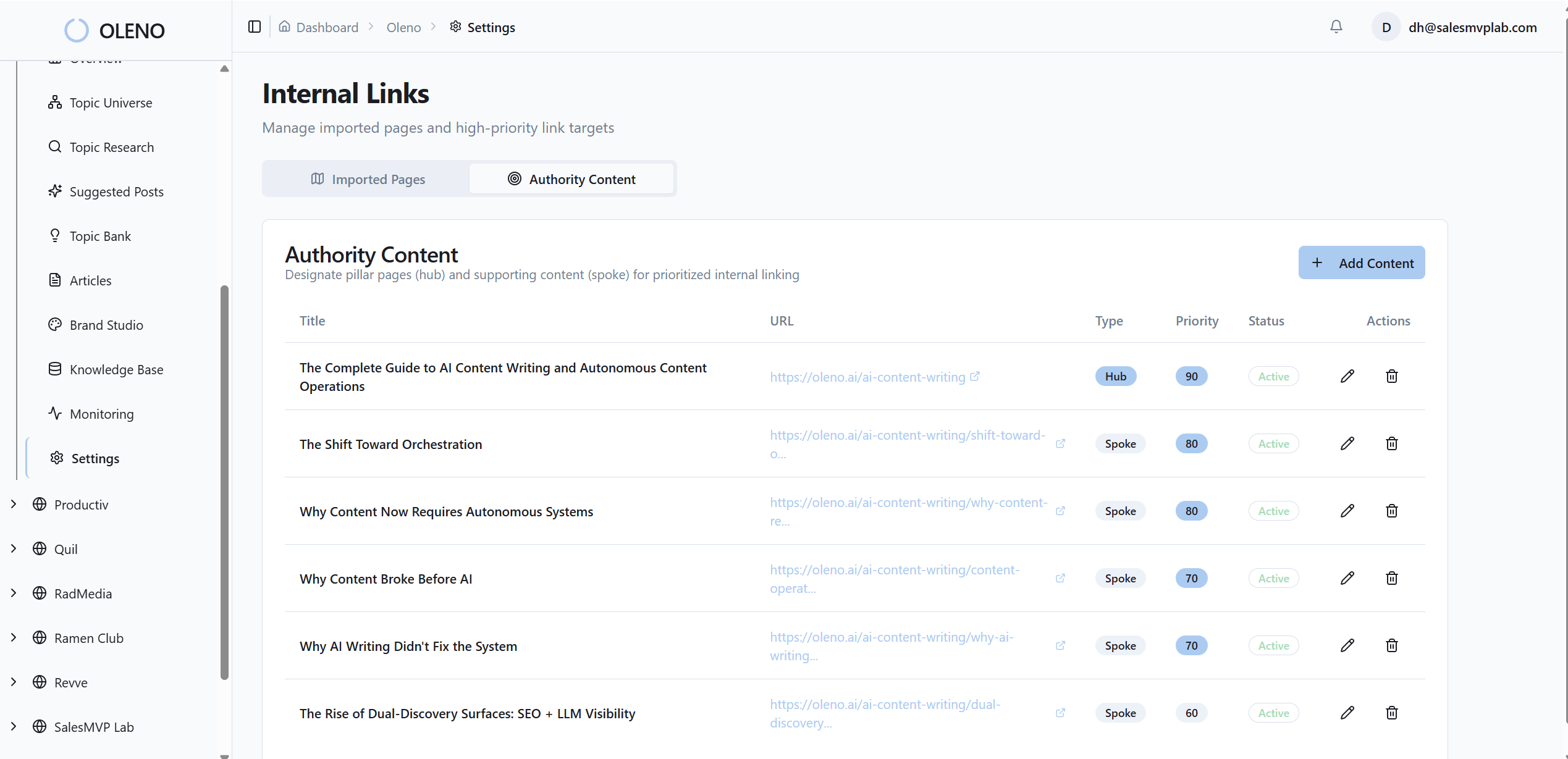The width and height of the screenshot is (1568, 759).
Task: Open the Monitoring section
Action: point(101,414)
